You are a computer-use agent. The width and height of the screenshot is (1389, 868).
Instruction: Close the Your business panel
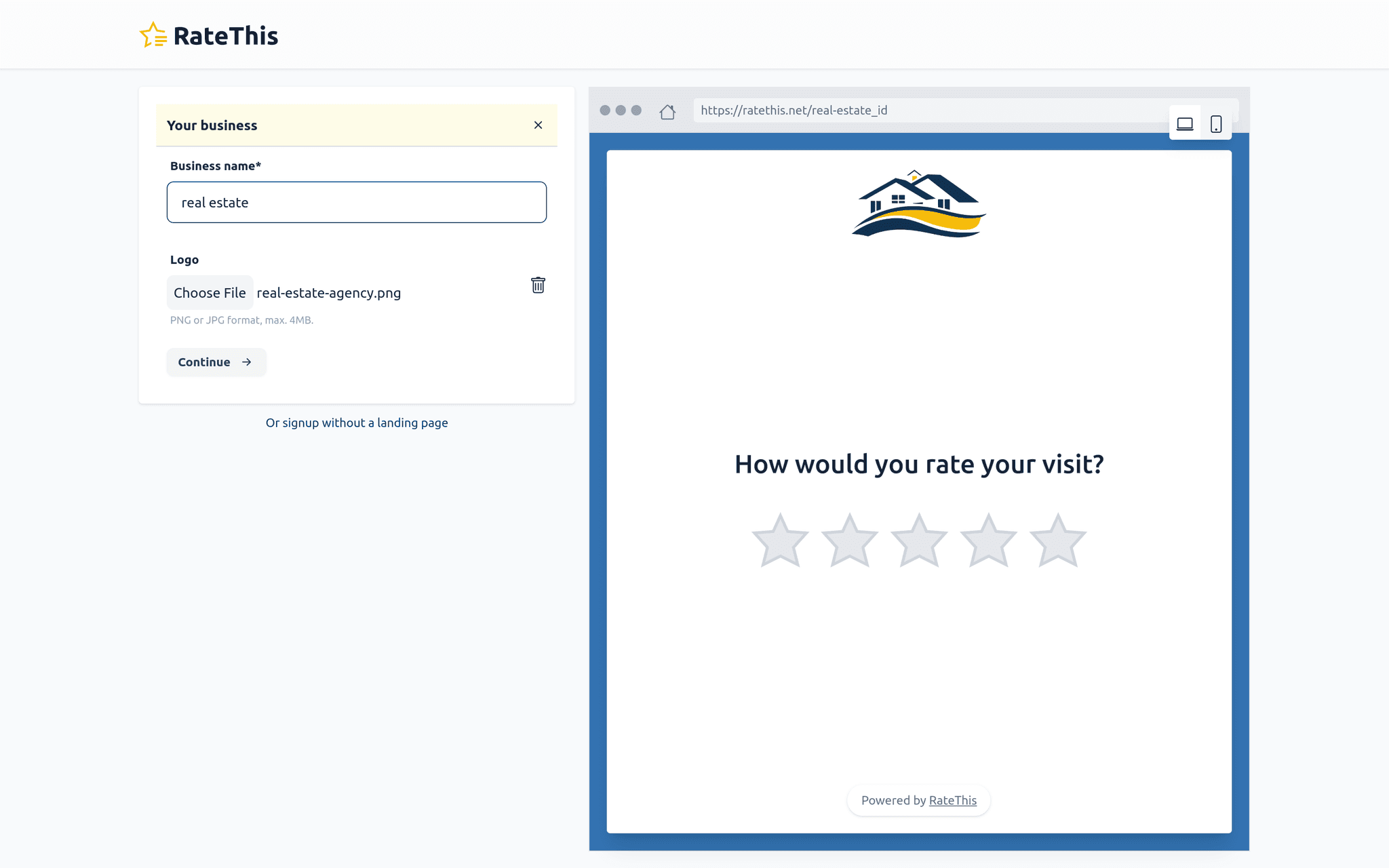[x=538, y=125]
